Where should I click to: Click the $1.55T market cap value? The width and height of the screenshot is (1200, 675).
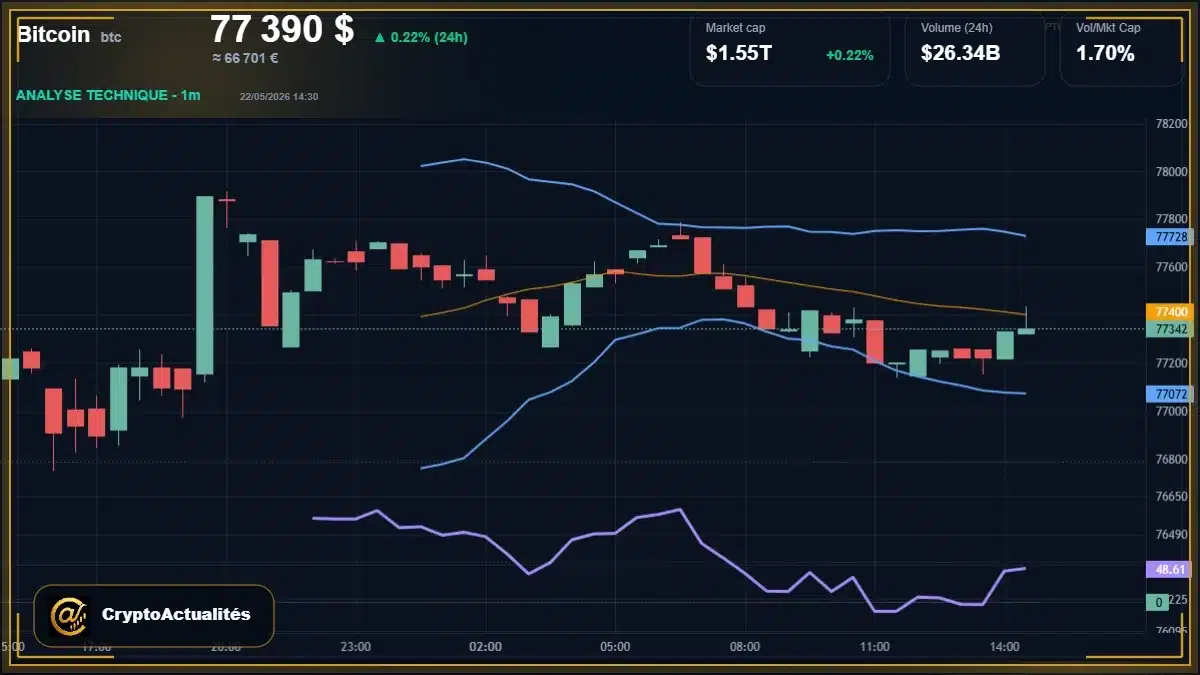[738, 54]
